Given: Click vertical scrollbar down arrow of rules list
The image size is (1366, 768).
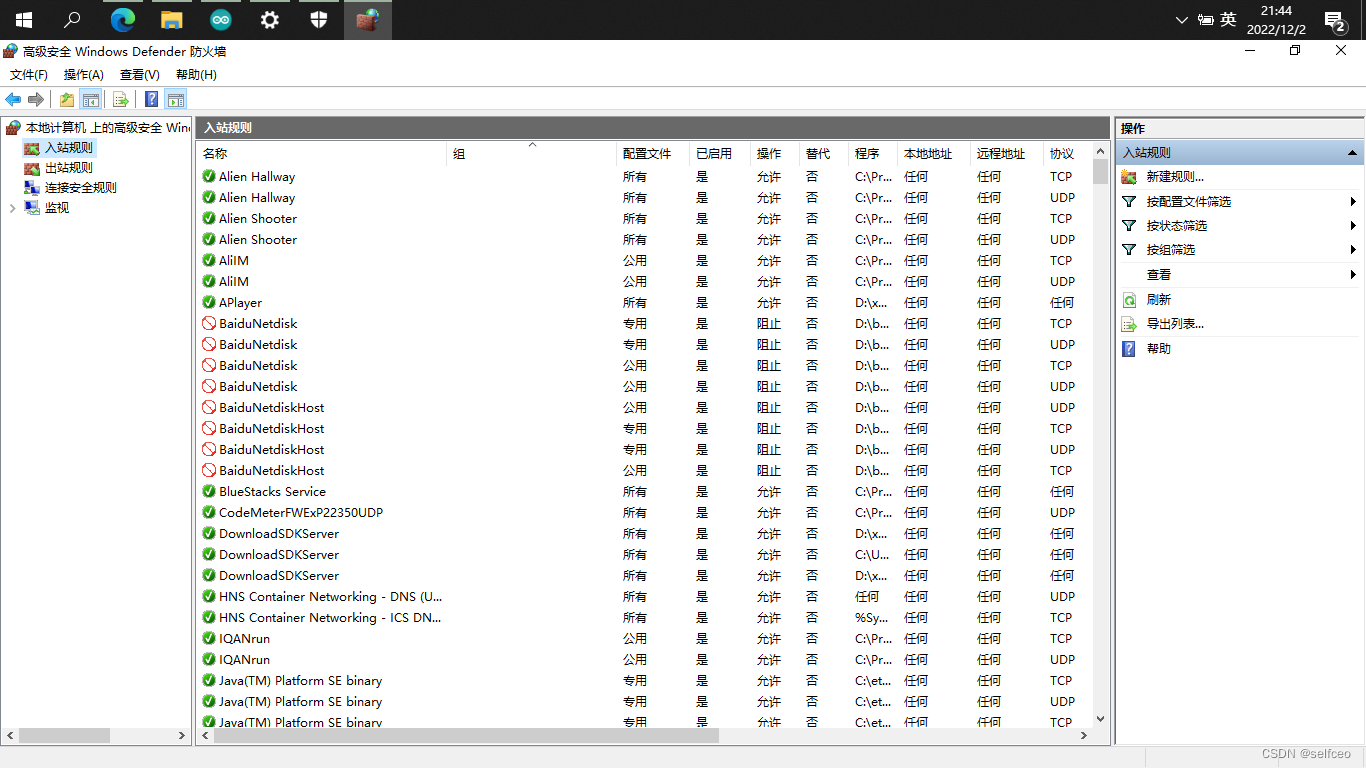Looking at the screenshot, I should [1100, 718].
